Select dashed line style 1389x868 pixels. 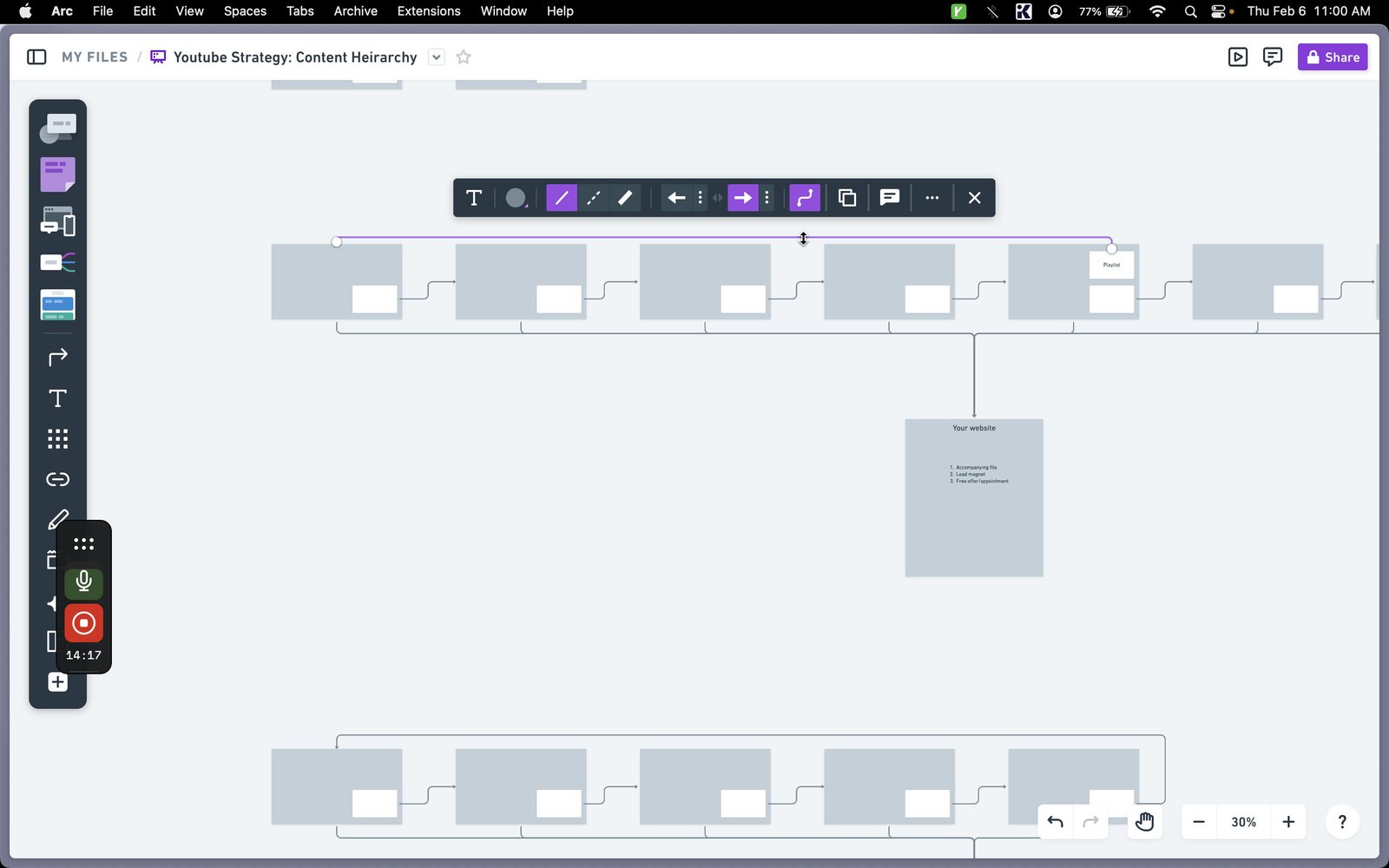pyautogui.click(x=593, y=198)
